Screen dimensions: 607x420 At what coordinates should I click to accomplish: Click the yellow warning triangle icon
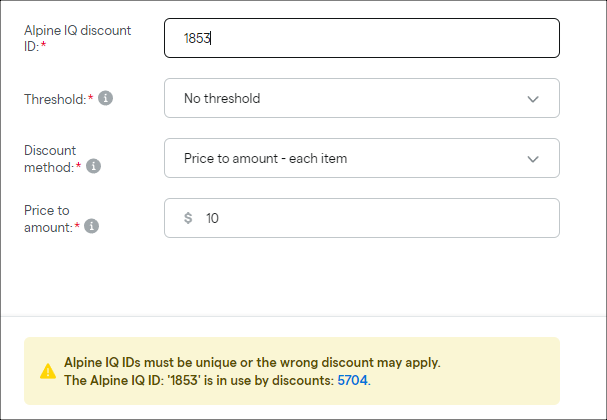48,371
